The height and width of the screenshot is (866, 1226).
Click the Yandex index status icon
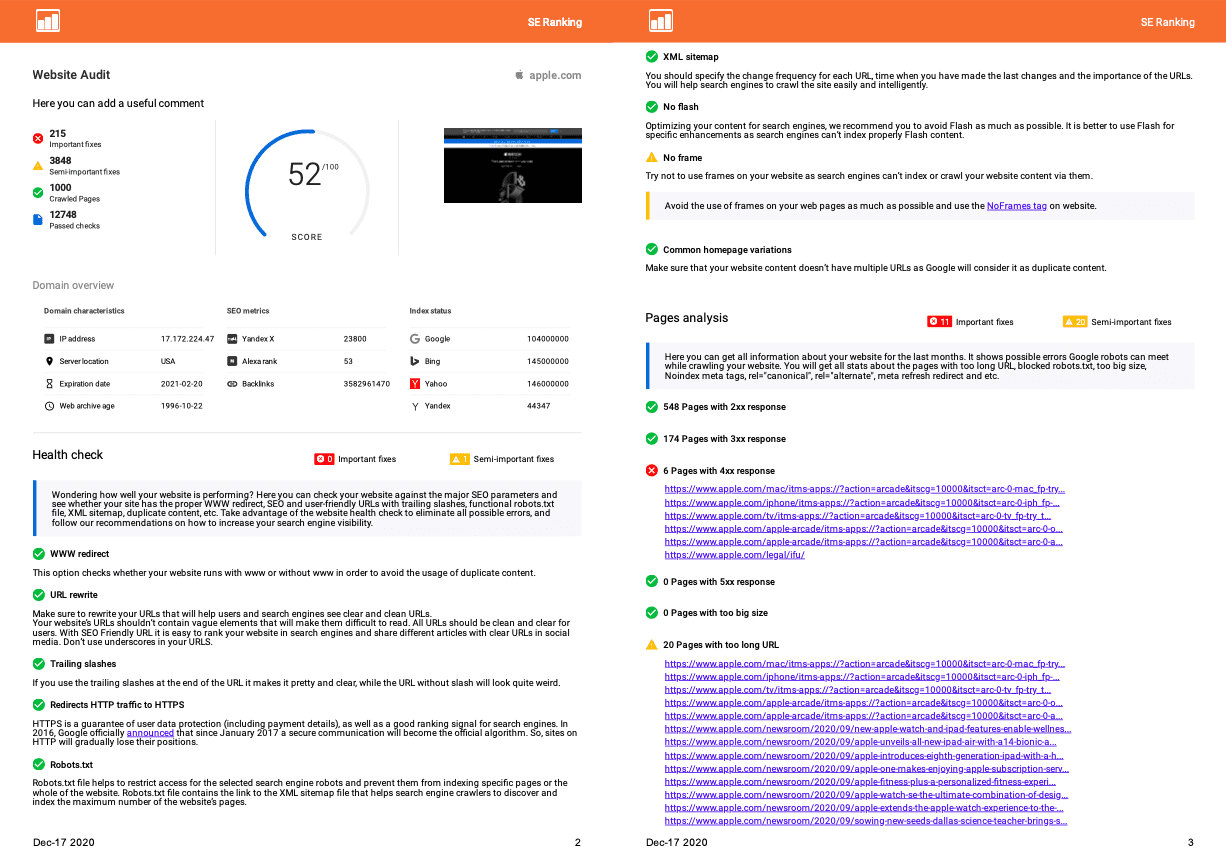(415, 406)
